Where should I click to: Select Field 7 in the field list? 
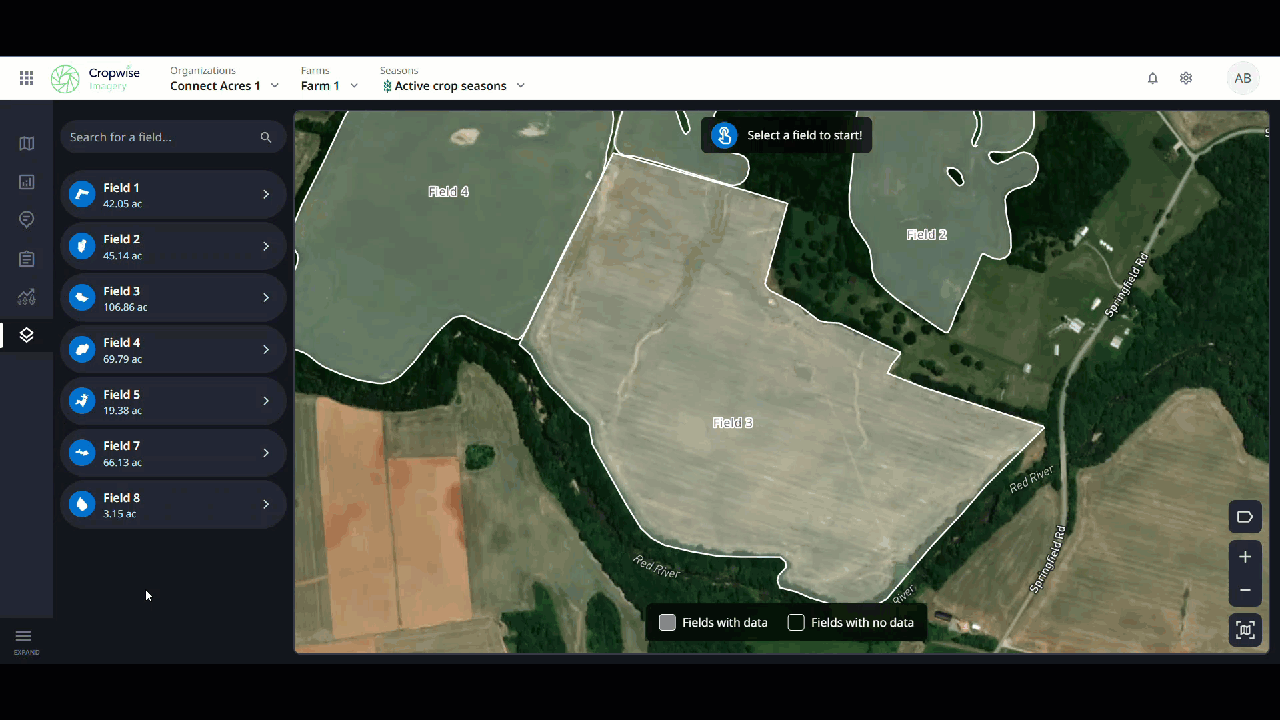pos(173,453)
